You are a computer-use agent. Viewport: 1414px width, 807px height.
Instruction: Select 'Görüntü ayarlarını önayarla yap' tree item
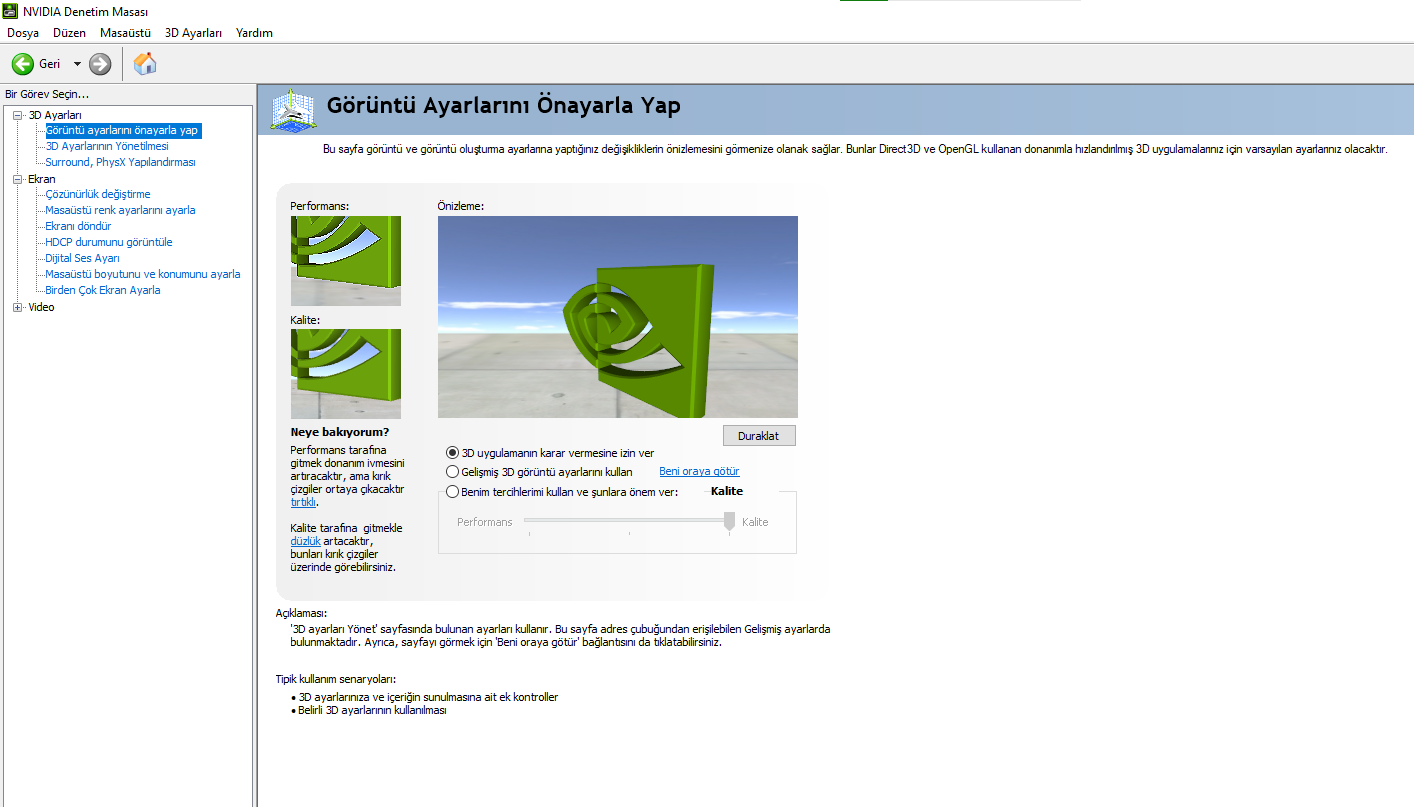(x=123, y=130)
